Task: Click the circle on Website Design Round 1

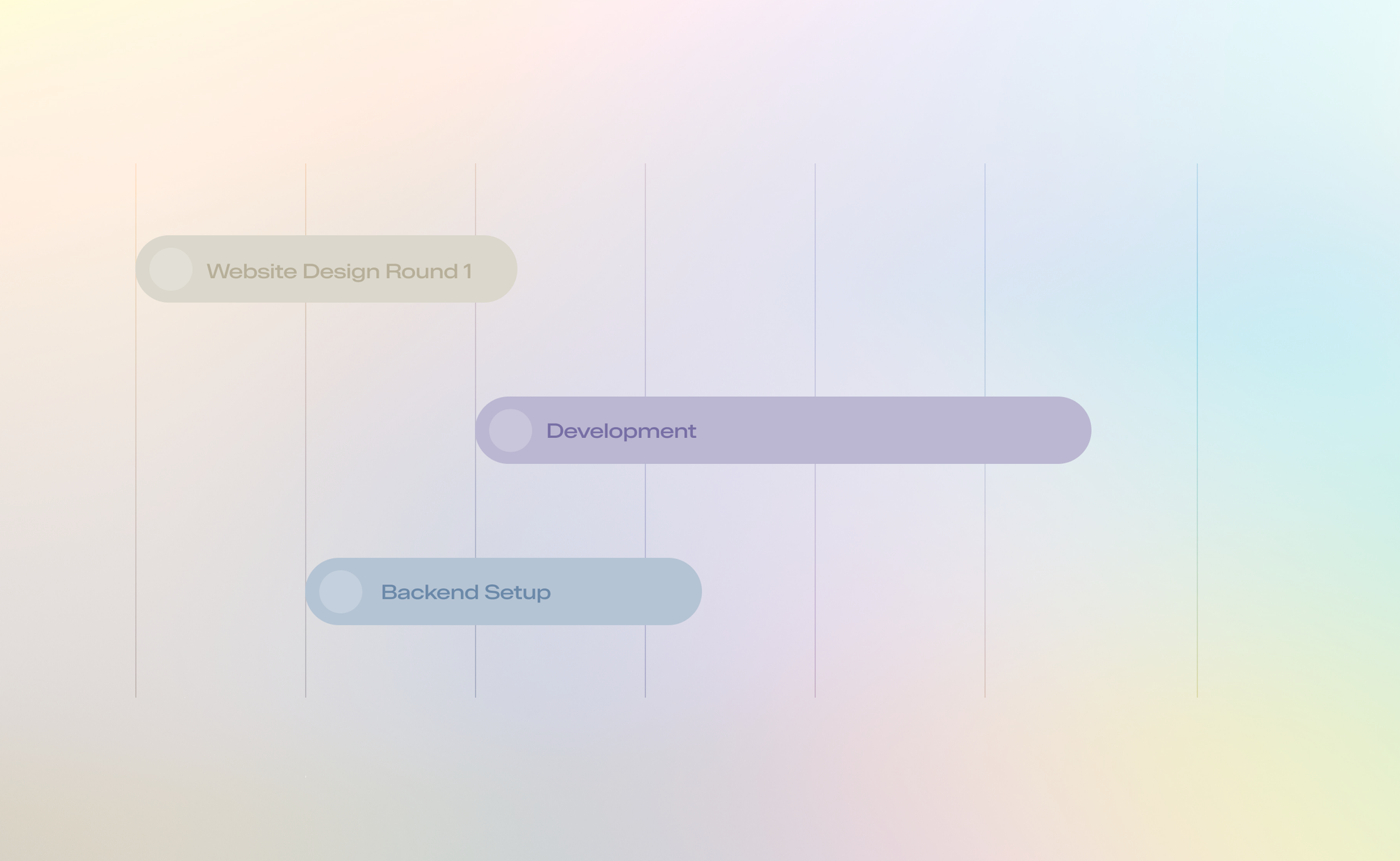Action: [x=171, y=269]
